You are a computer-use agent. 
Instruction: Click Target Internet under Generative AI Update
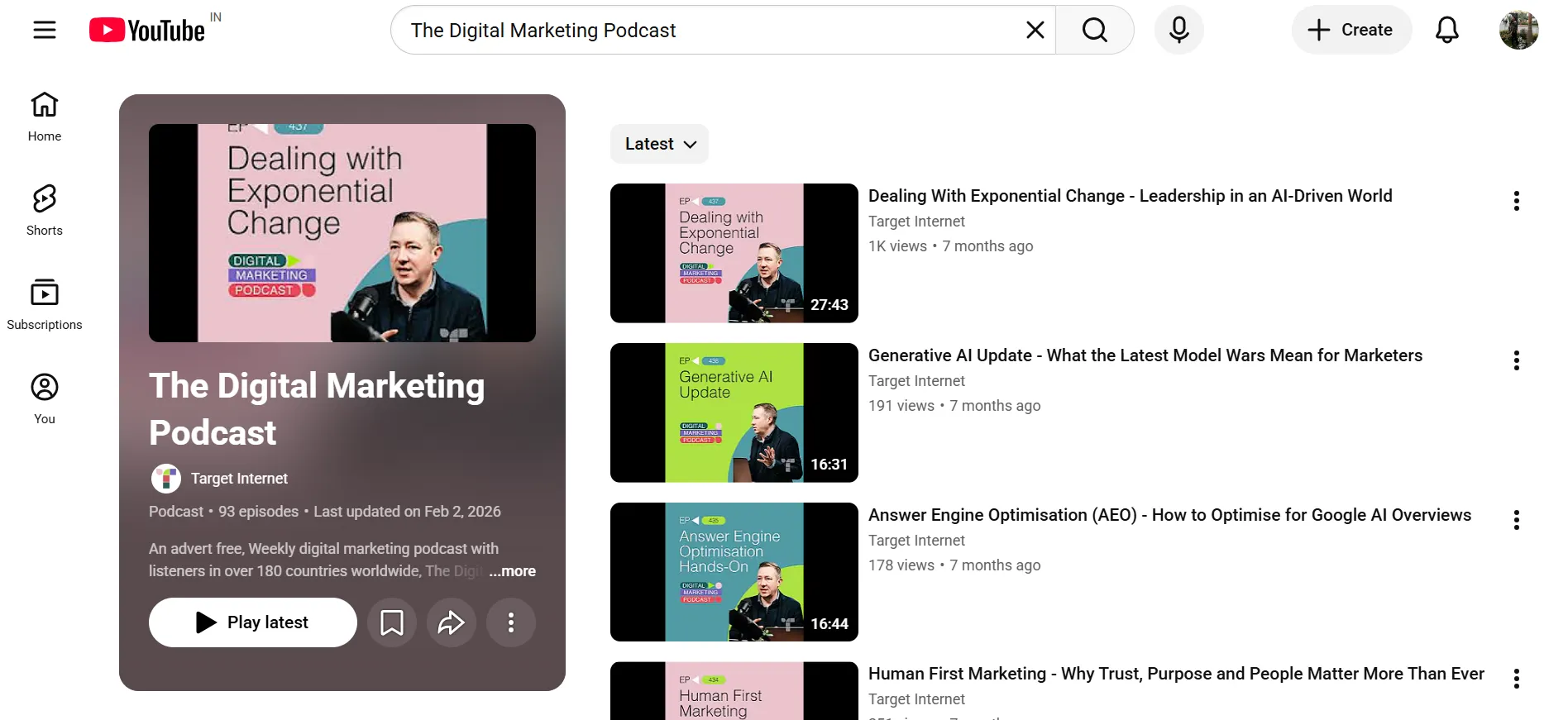click(x=916, y=381)
